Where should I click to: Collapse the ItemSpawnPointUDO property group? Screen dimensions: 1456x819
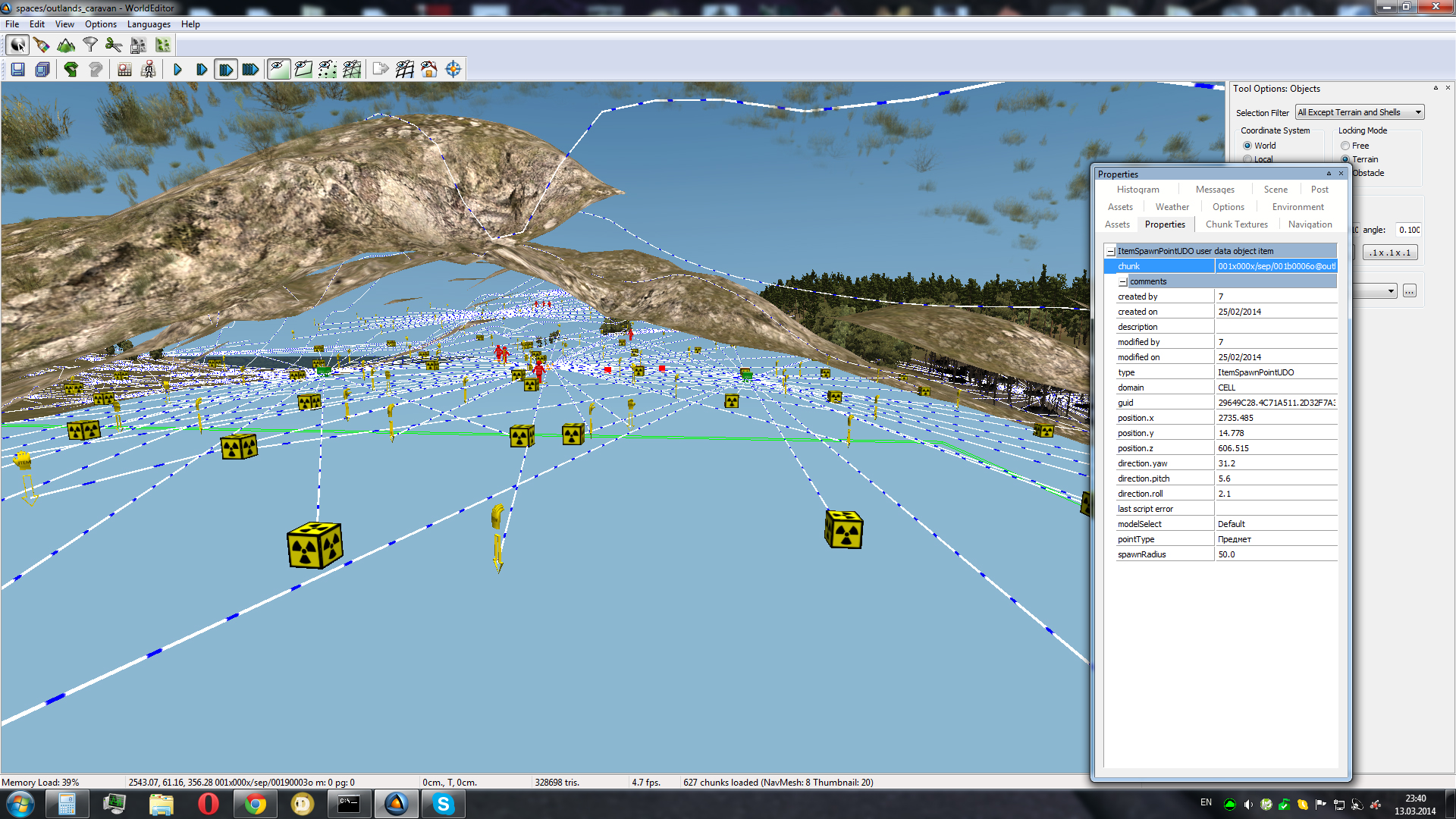pos(1110,251)
